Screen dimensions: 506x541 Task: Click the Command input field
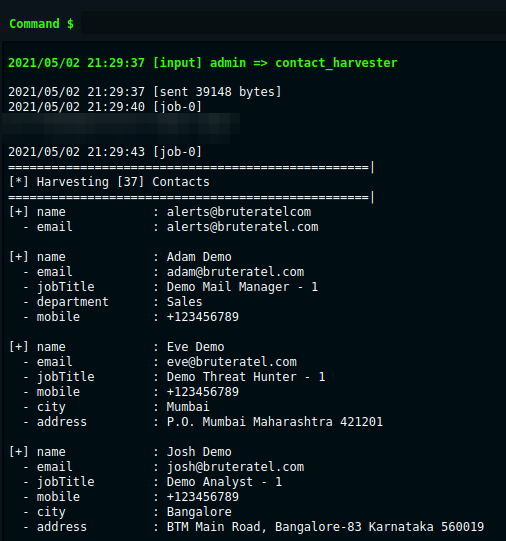point(293,23)
